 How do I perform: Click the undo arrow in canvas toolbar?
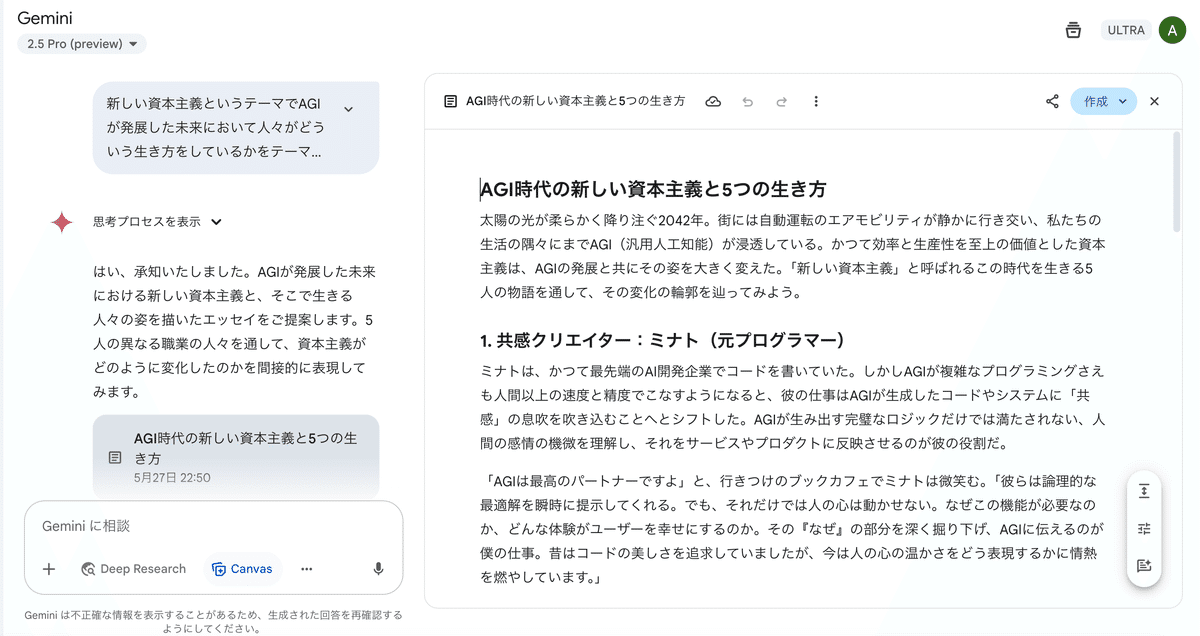coord(747,102)
